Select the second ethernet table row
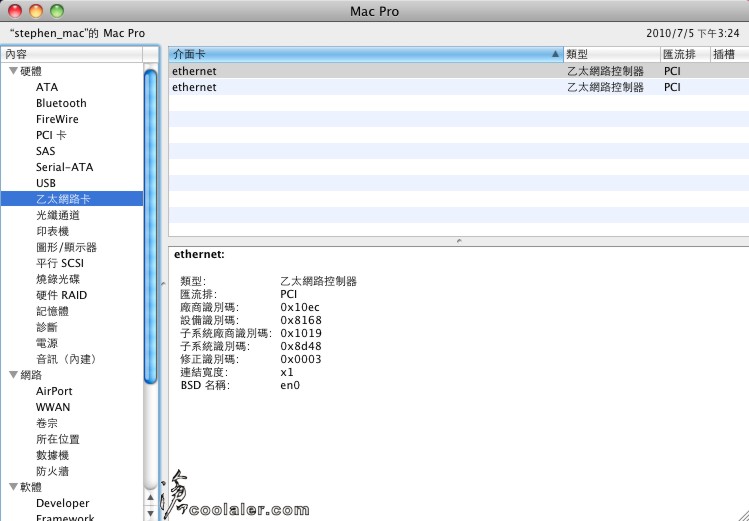 click(459, 87)
